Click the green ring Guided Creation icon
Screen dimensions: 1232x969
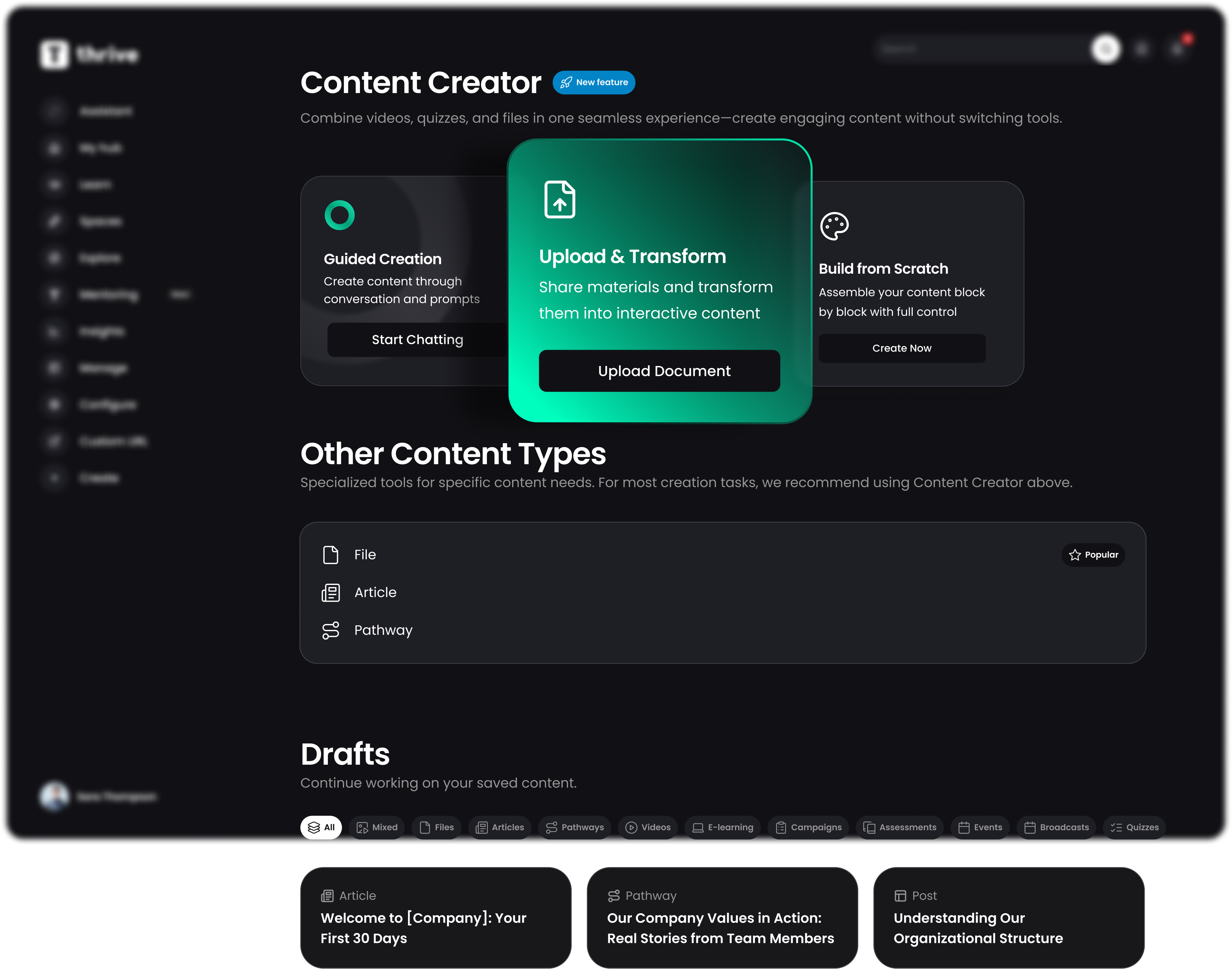[x=340, y=215]
